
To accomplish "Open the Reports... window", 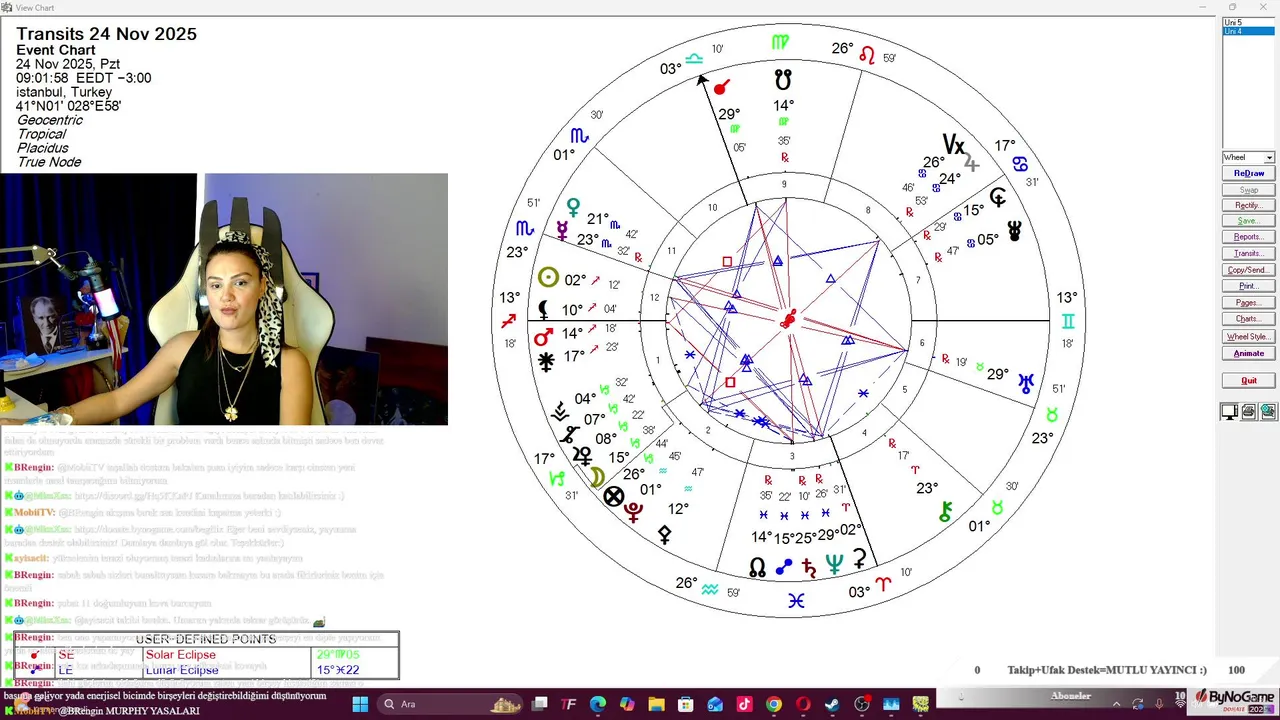I will point(1248,237).
